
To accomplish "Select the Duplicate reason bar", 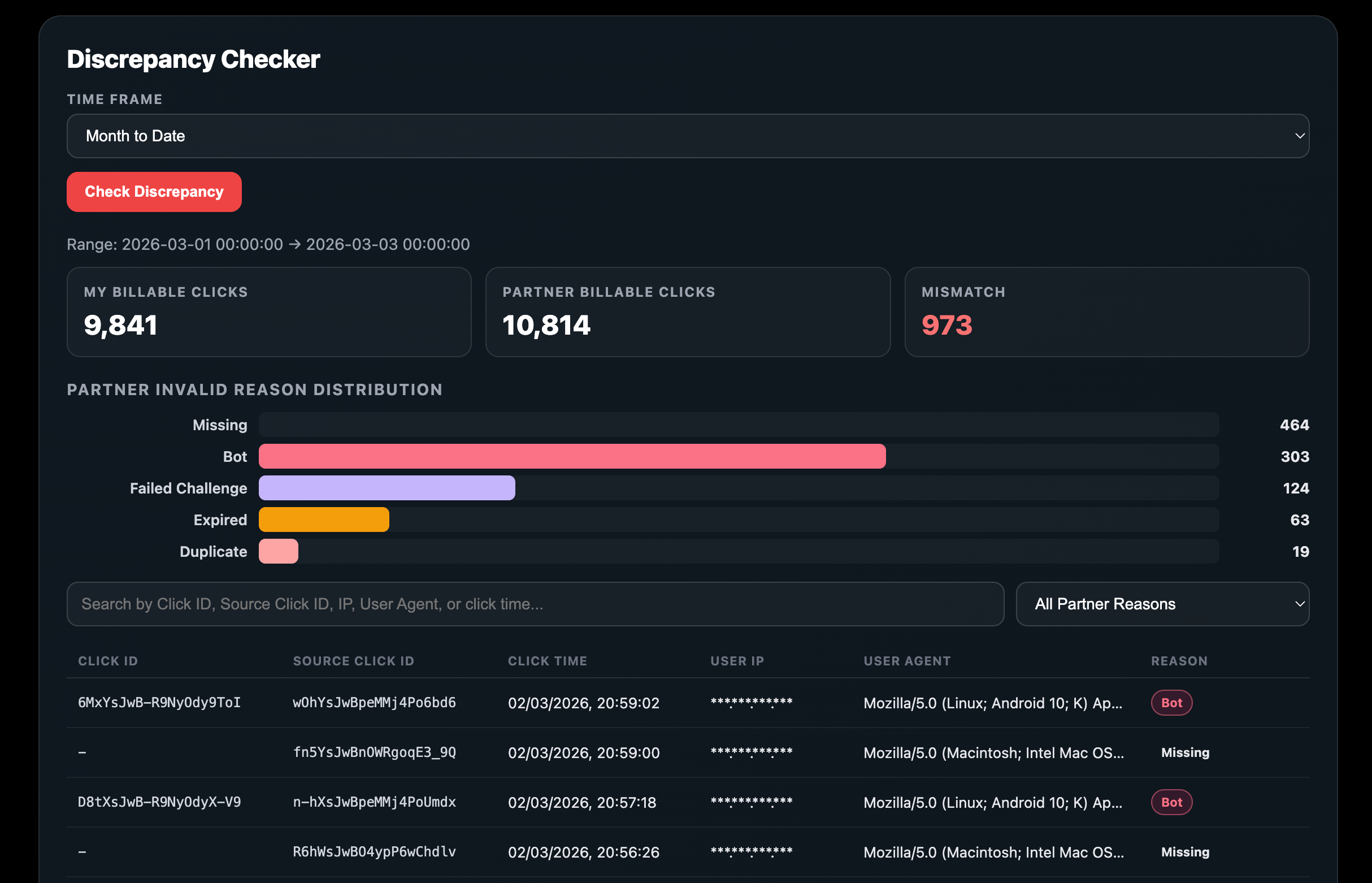I will pyautogui.click(x=279, y=551).
